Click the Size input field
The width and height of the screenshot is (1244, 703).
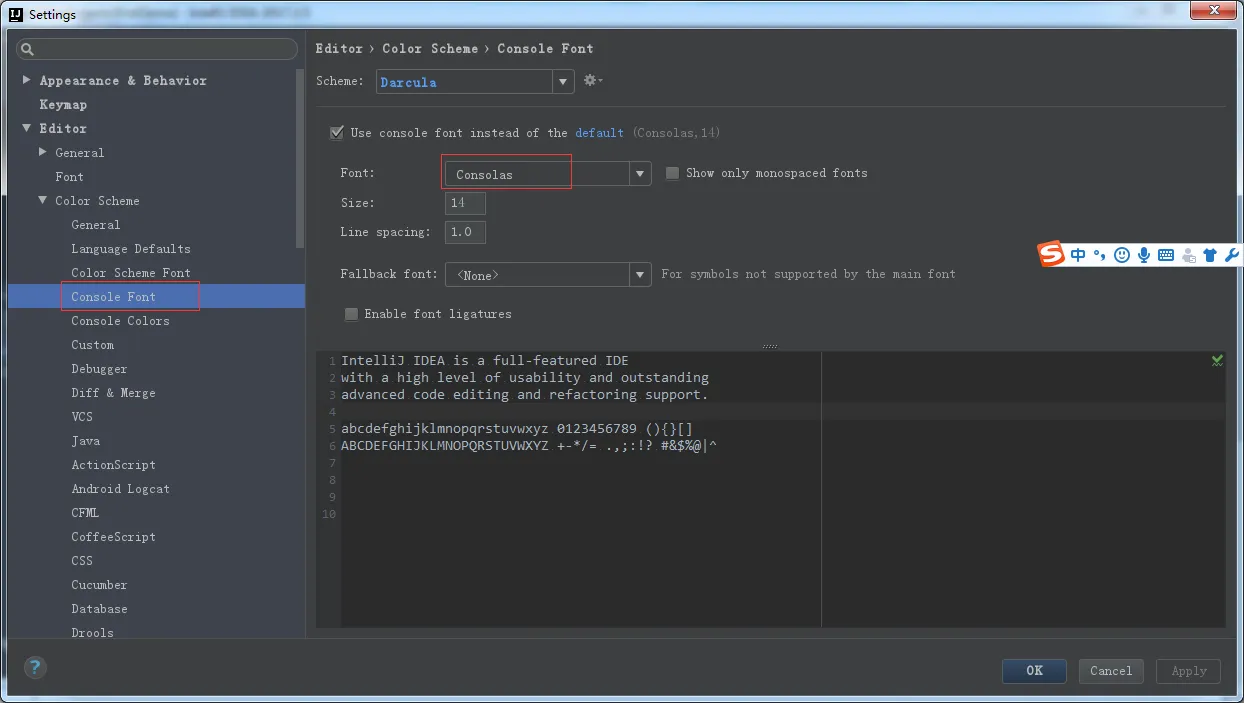pyautogui.click(x=465, y=203)
